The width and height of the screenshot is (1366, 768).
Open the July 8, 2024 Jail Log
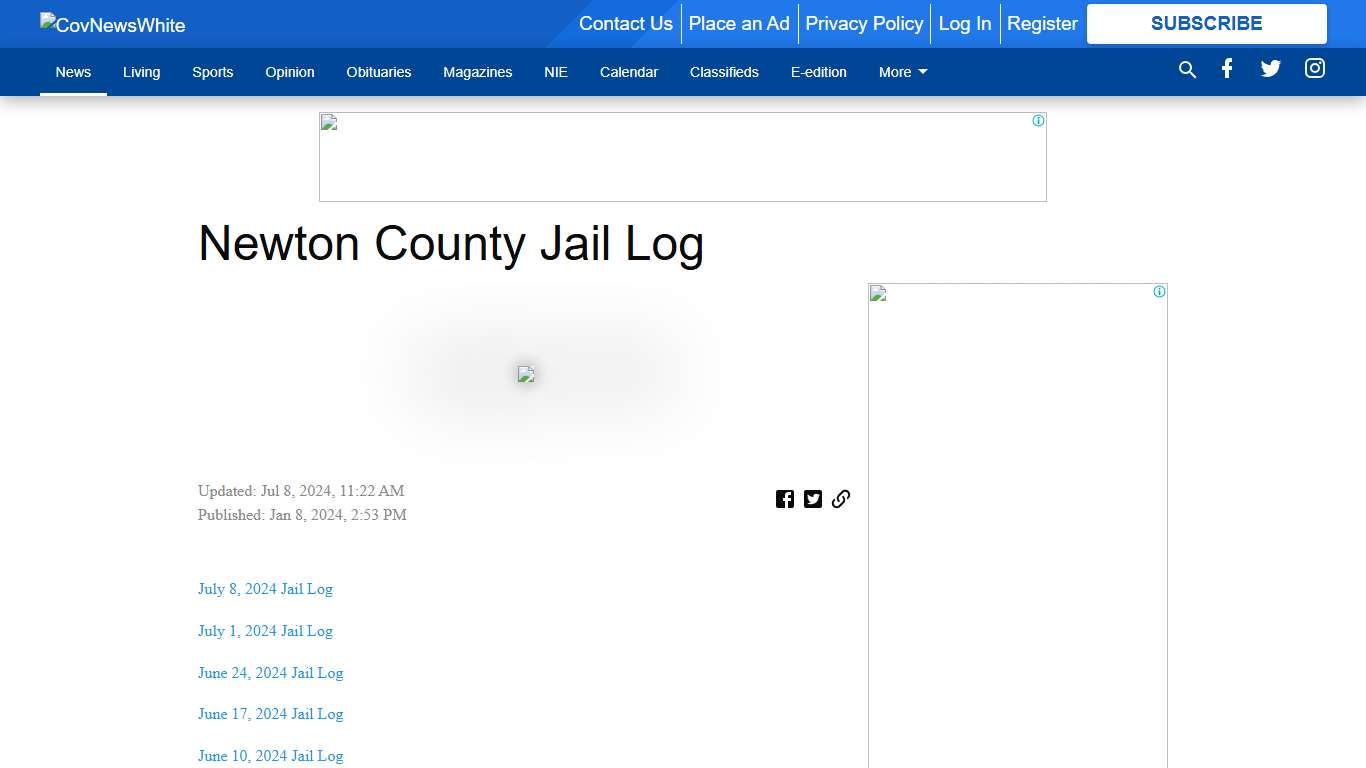click(264, 589)
